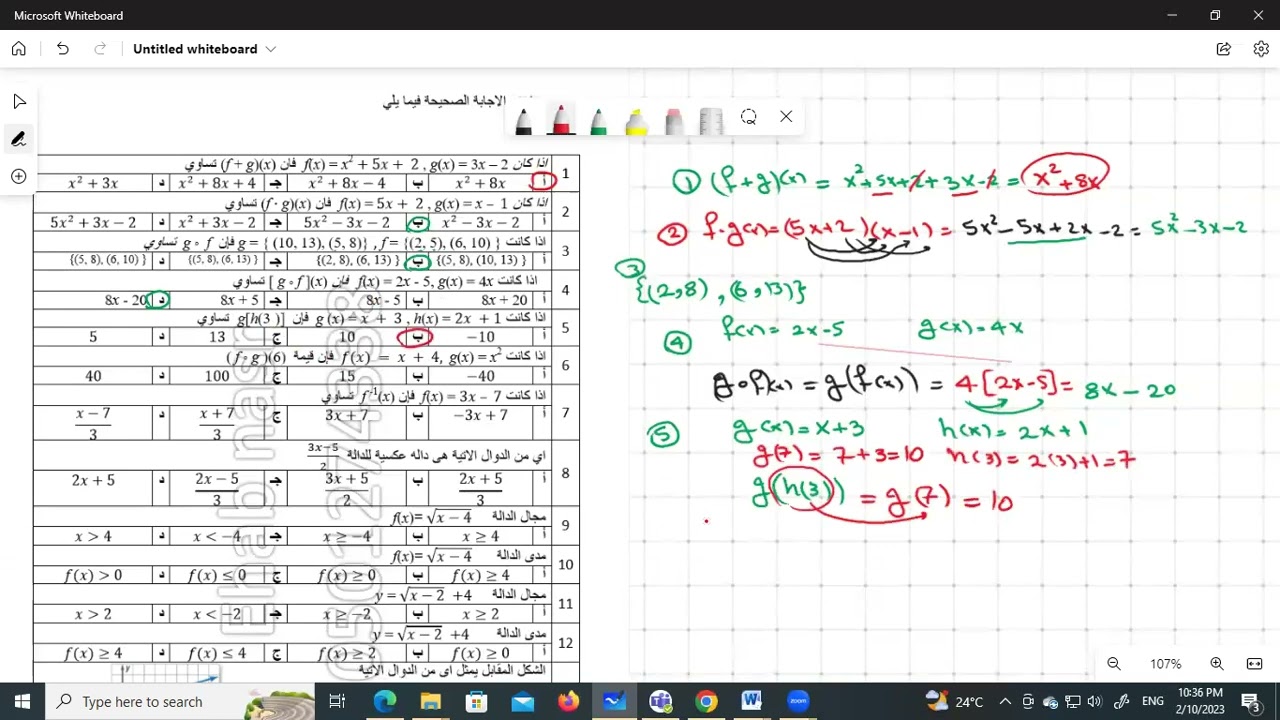Open the volume control
This screenshot has height=720, width=1280.
tap(1094, 701)
